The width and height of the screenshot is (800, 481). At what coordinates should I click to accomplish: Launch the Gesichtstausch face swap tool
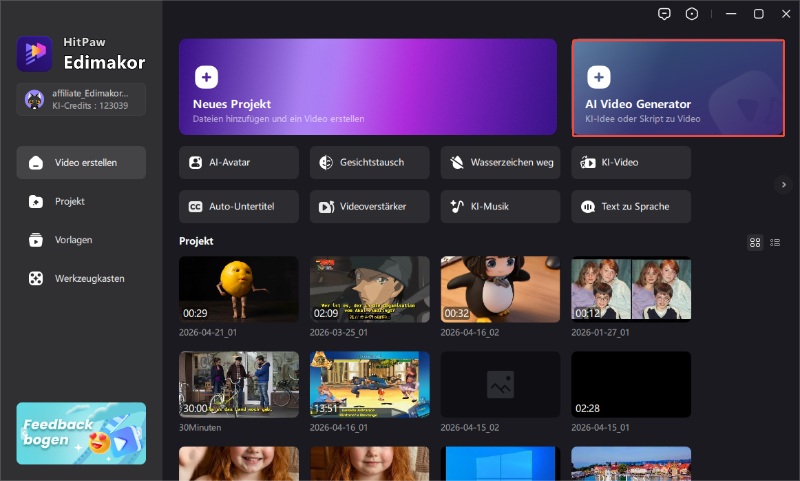(370, 162)
